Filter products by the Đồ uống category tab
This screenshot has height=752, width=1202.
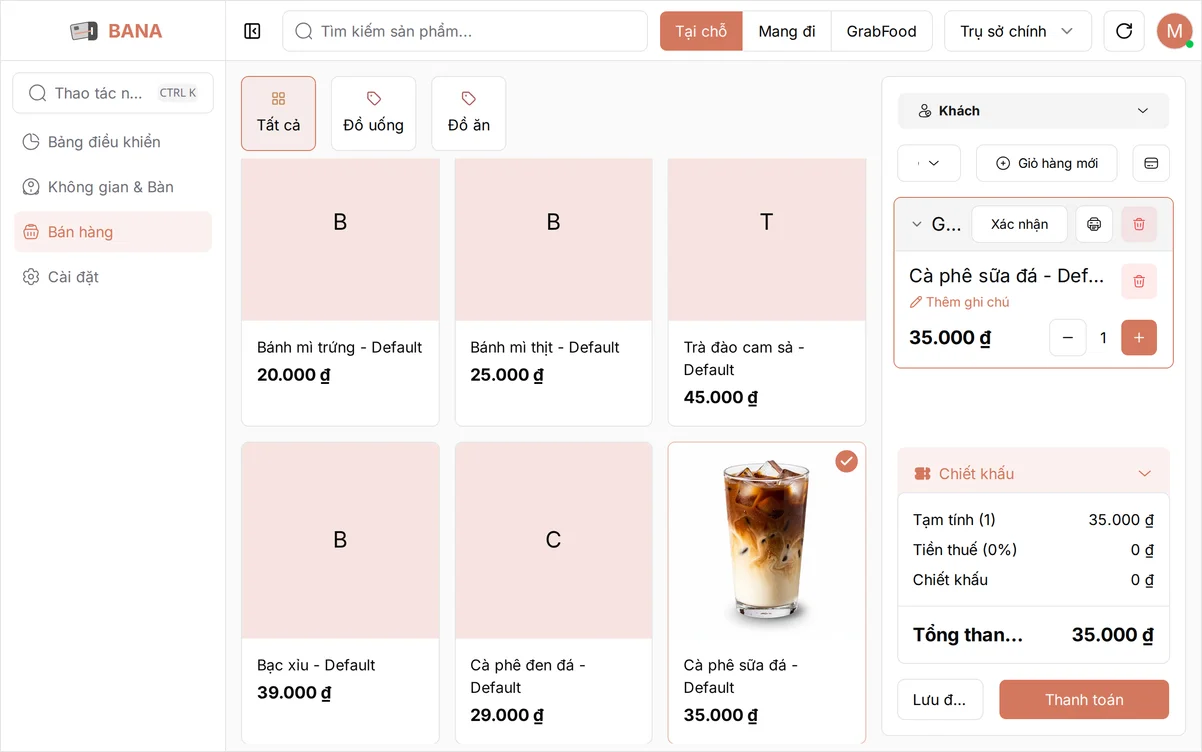373,113
